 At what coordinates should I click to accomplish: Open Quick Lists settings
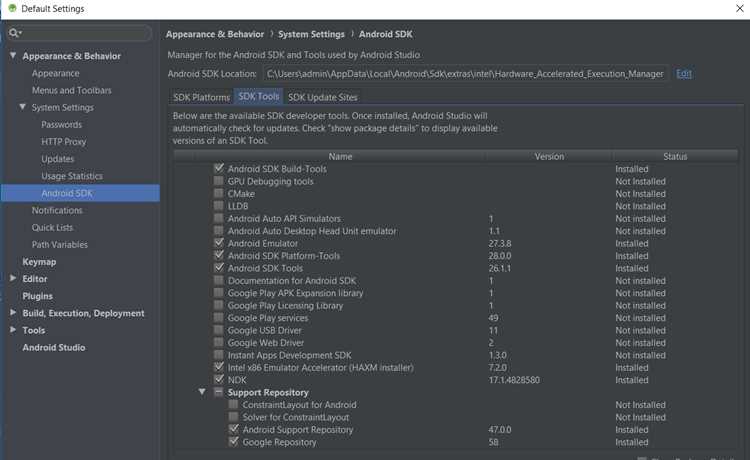[x=52, y=228]
